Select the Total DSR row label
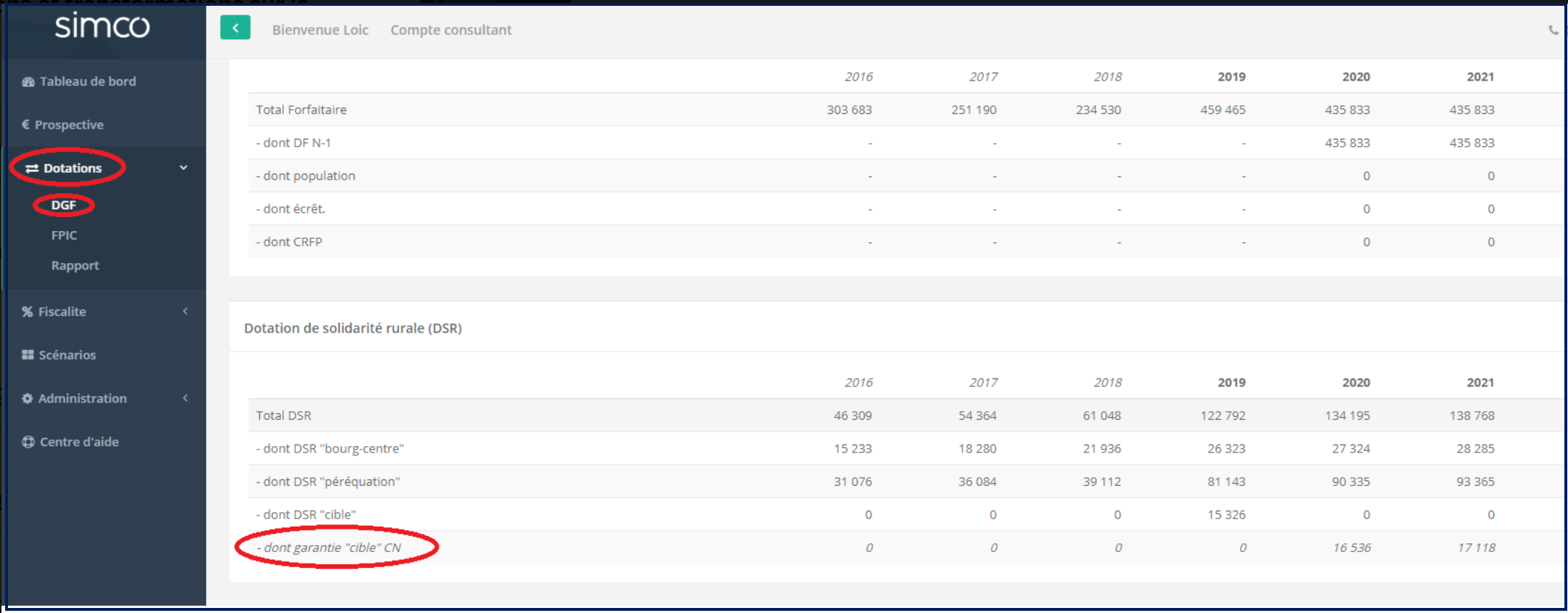 coord(284,415)
